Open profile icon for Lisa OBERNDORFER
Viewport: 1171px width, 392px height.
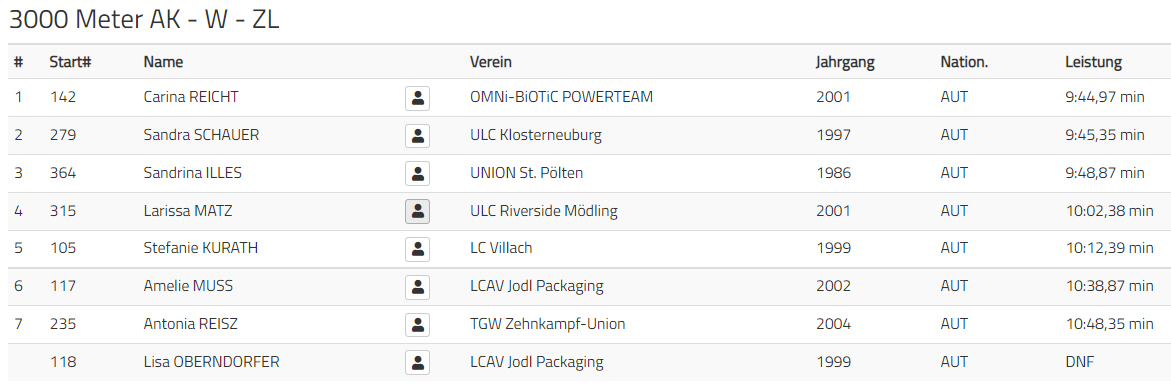417,363
